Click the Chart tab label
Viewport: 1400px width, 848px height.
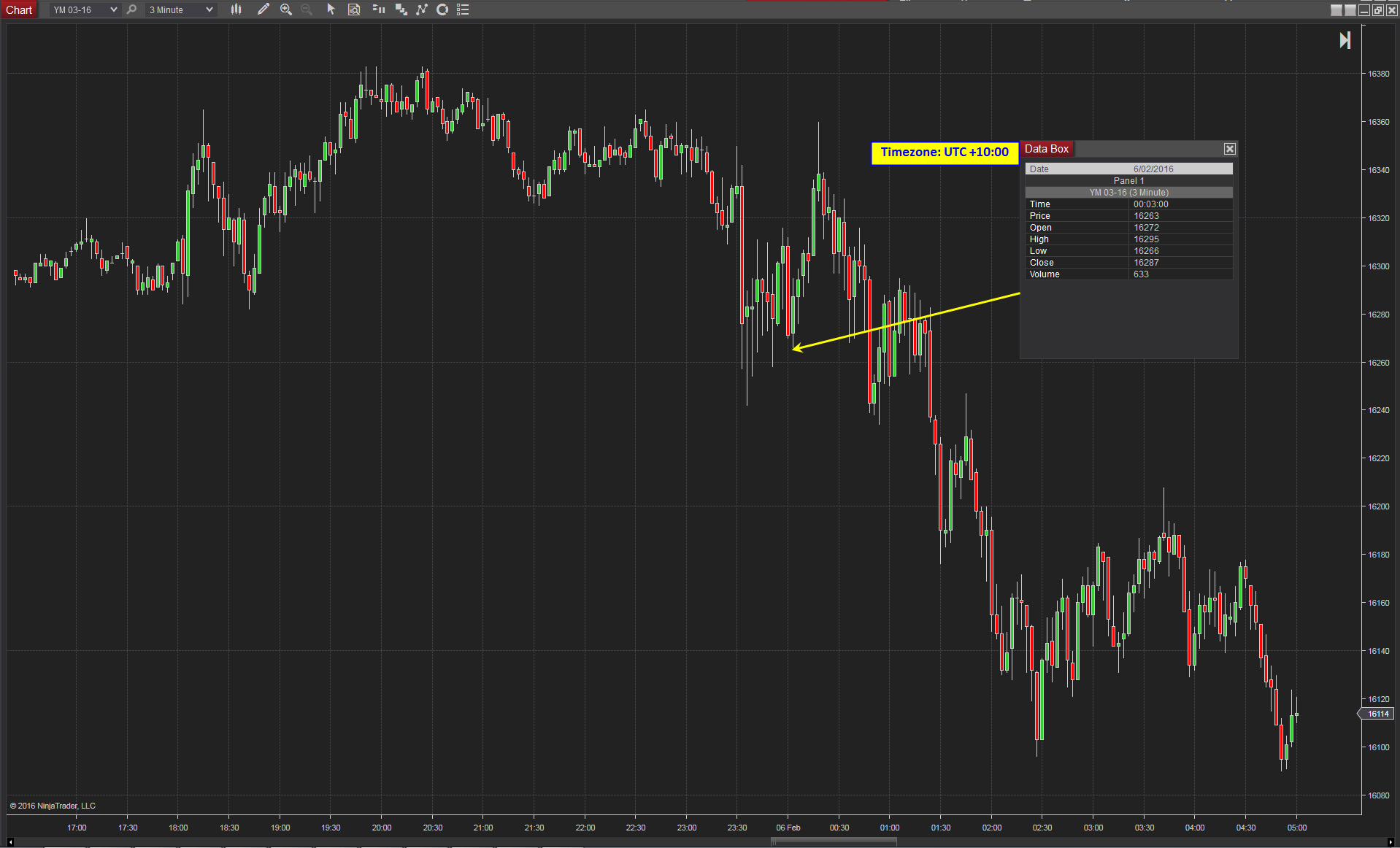pyautogui.click(x=19, y=9)
